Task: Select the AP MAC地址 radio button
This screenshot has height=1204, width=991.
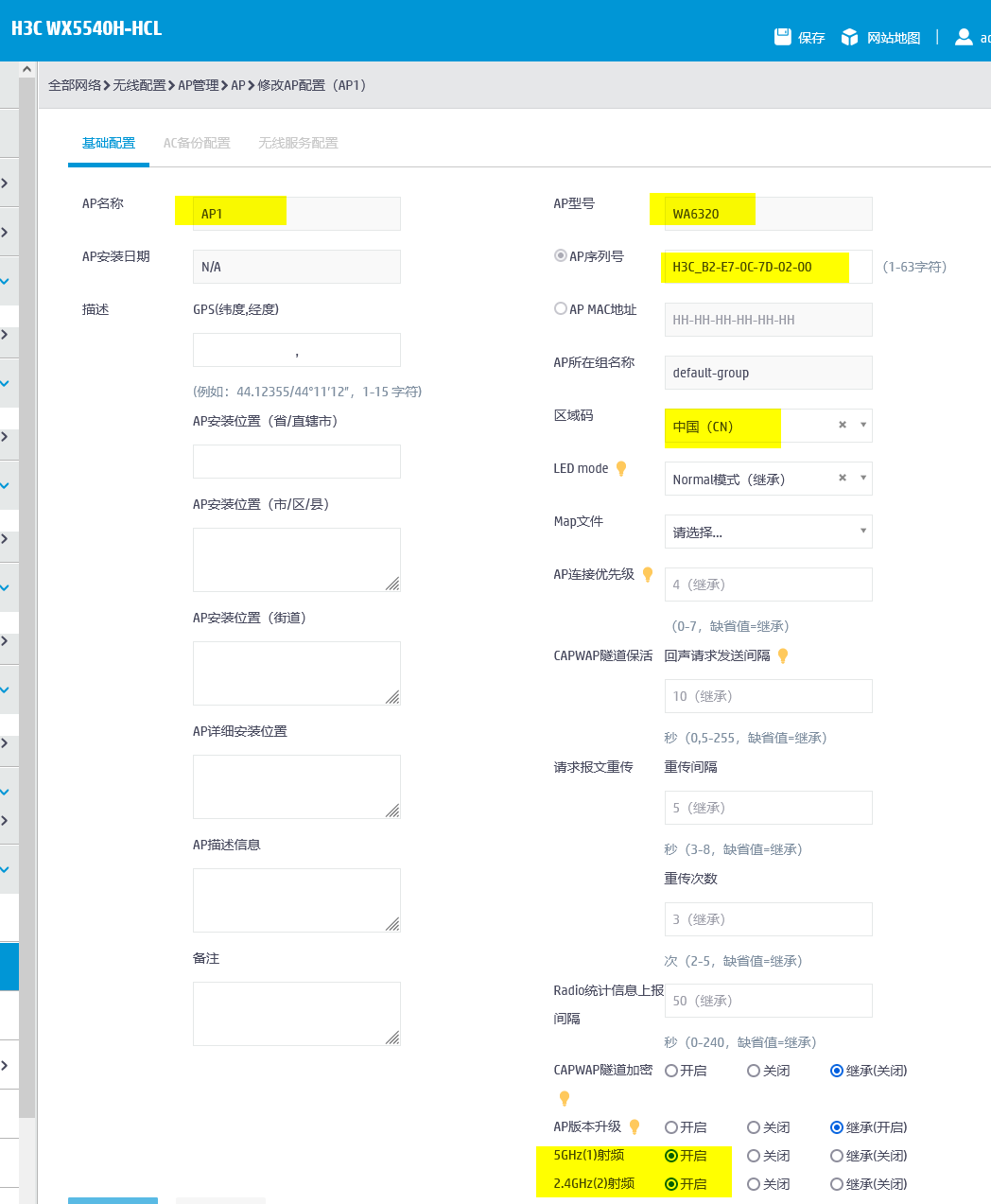Action: 561,308
